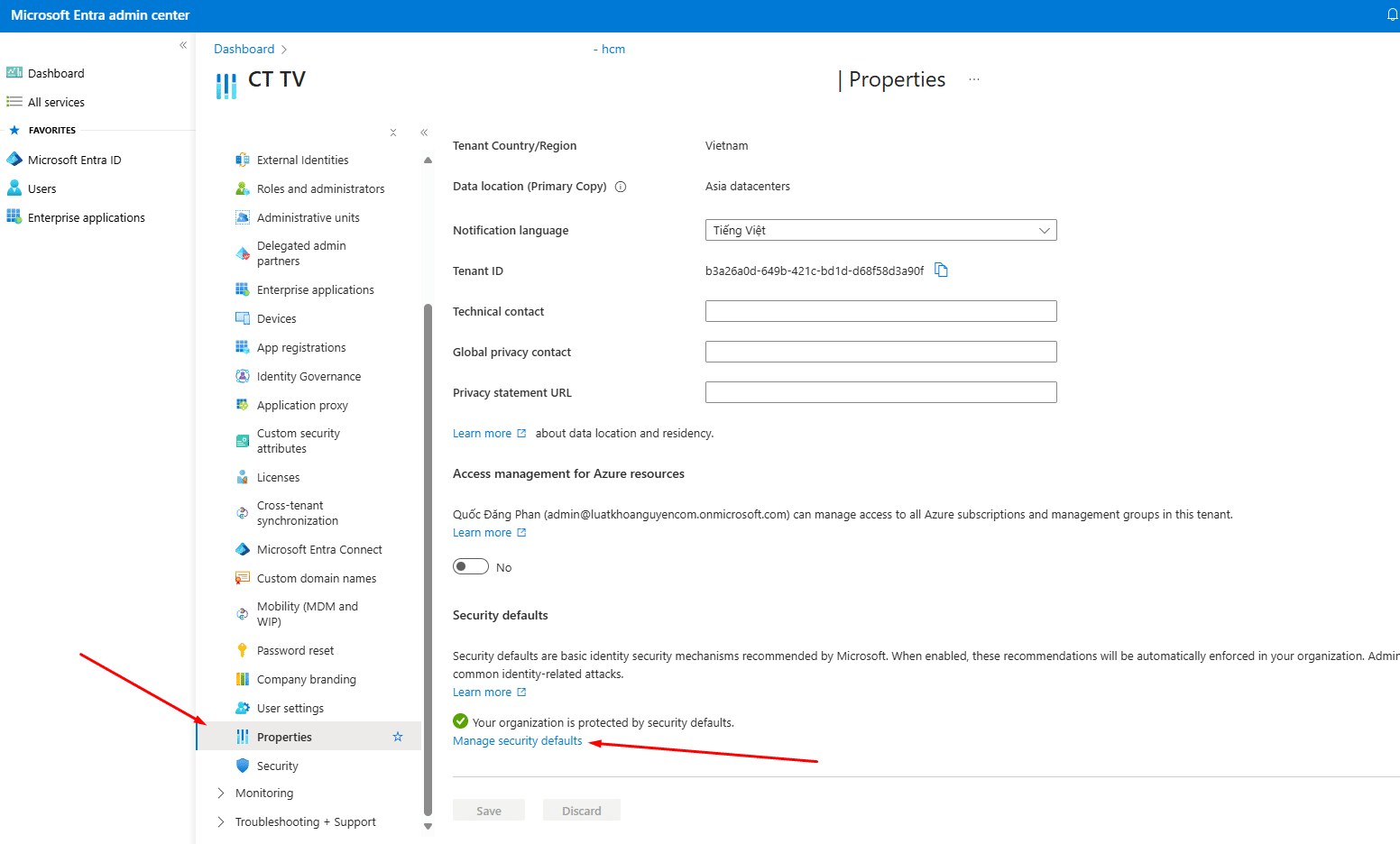The width and height of the screenshot is (1400, 844).
Task: Click the Dashboard breadcrumb link
Action: click(x=244, y=49)
